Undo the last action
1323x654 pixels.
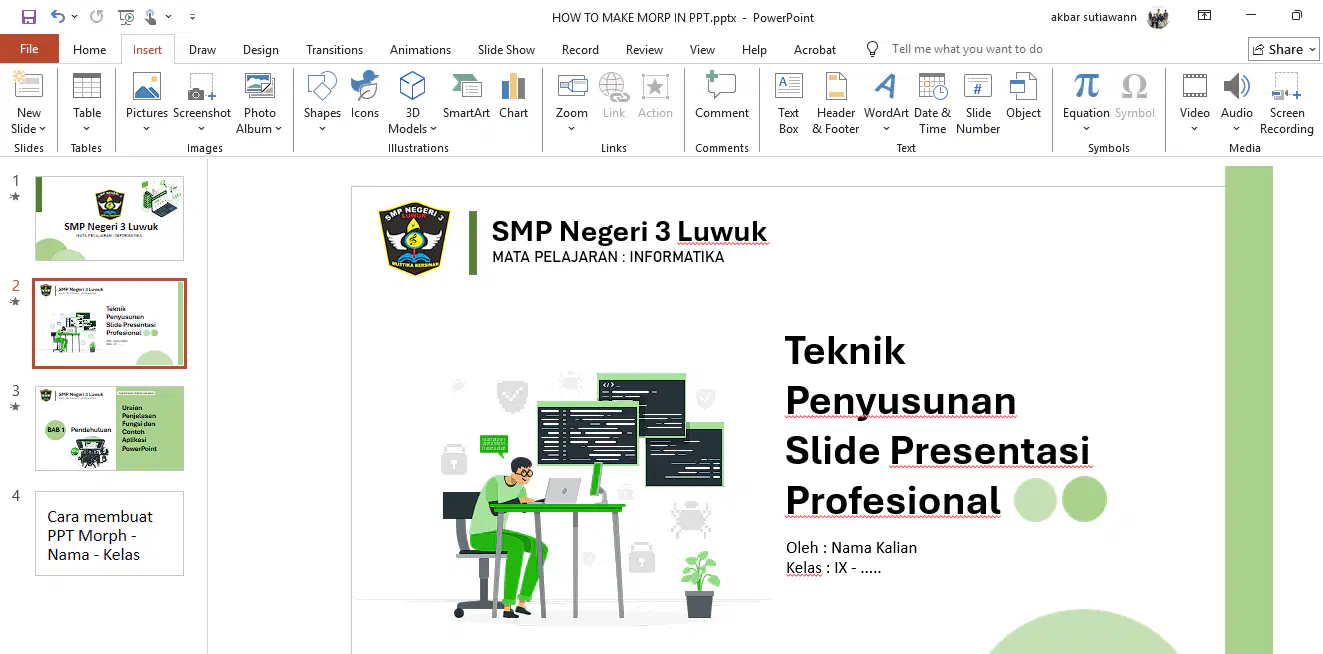click(58, 17)
